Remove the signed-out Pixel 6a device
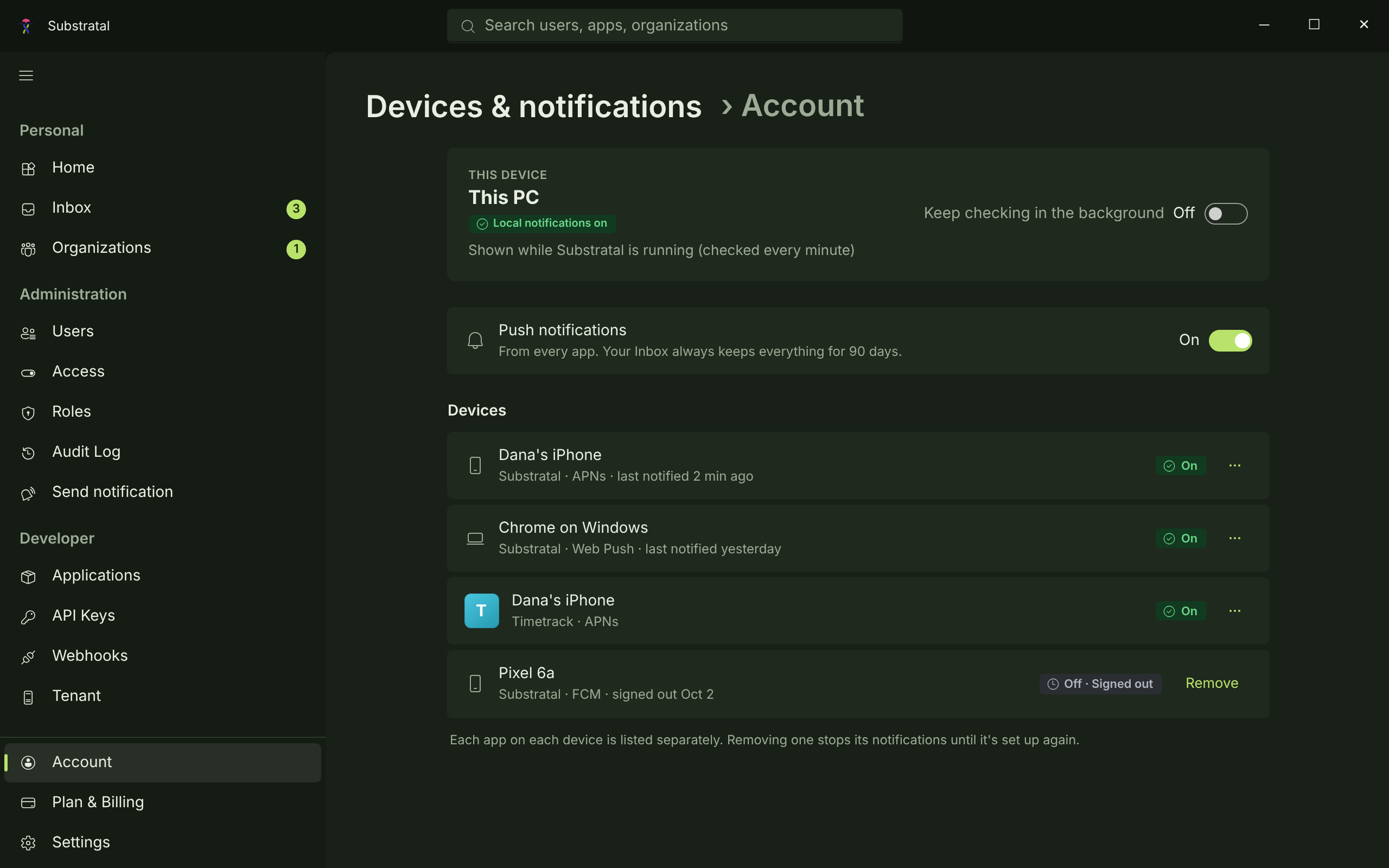 [1212, 683]
